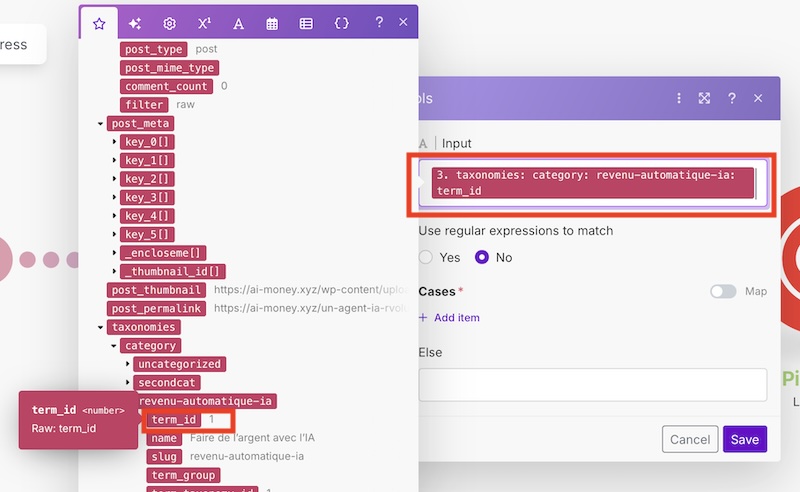Close the module settings dialog
The image size is (800, 492).
(x=758, y=98)
